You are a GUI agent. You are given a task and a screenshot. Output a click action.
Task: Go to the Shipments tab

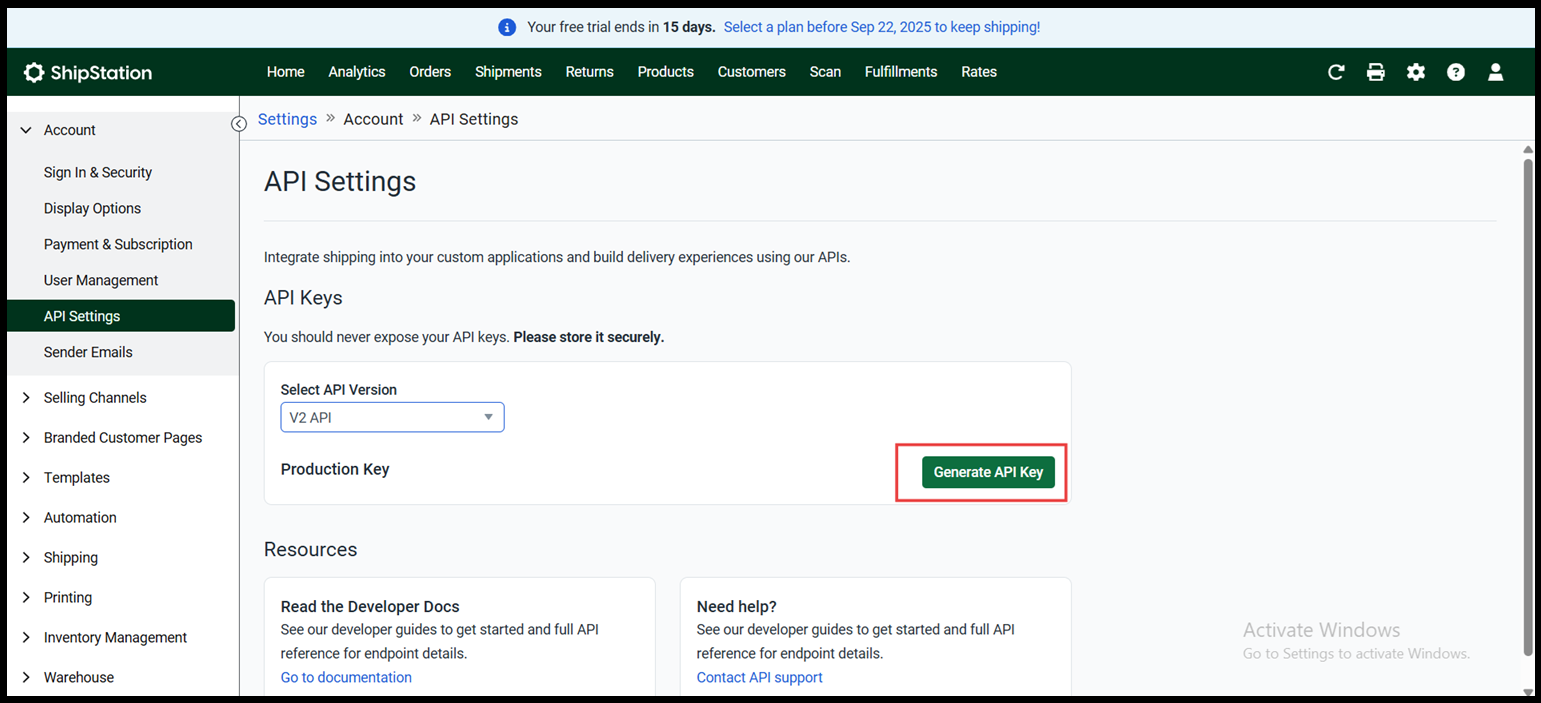[508, 72]
